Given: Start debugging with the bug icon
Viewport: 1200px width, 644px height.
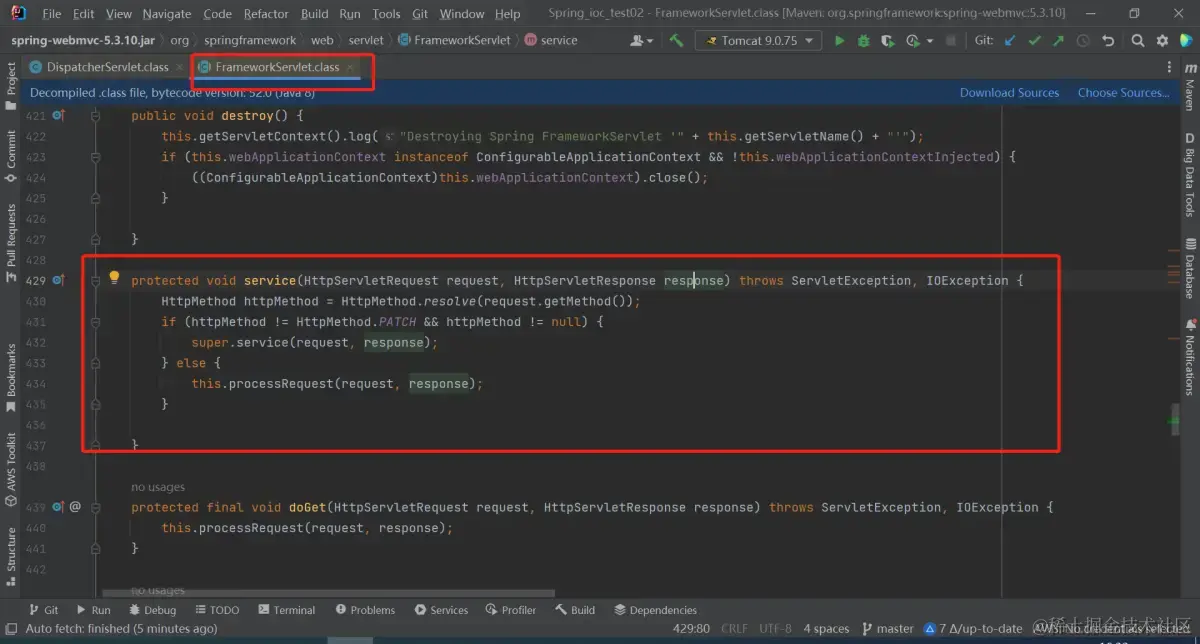Looking at the screenshot, I should tap(863, 40).
